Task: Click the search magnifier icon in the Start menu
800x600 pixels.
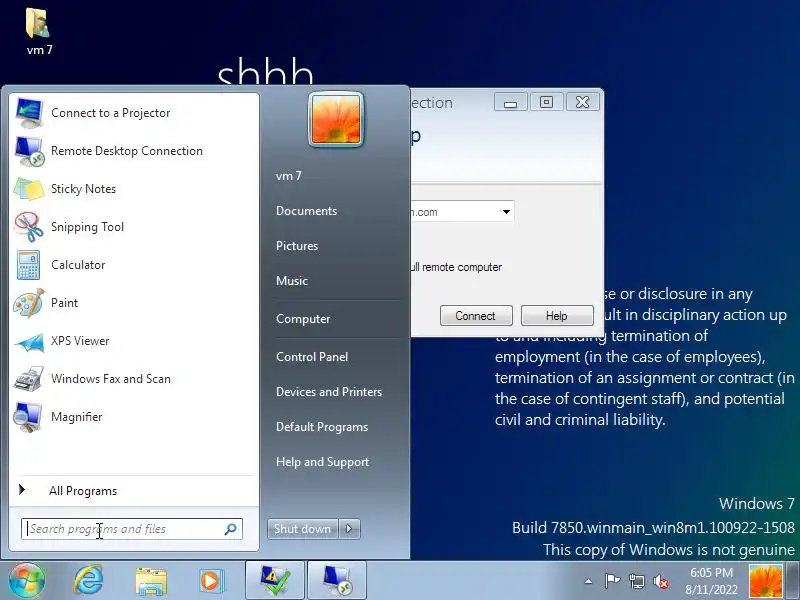Action: click(230, 529)
